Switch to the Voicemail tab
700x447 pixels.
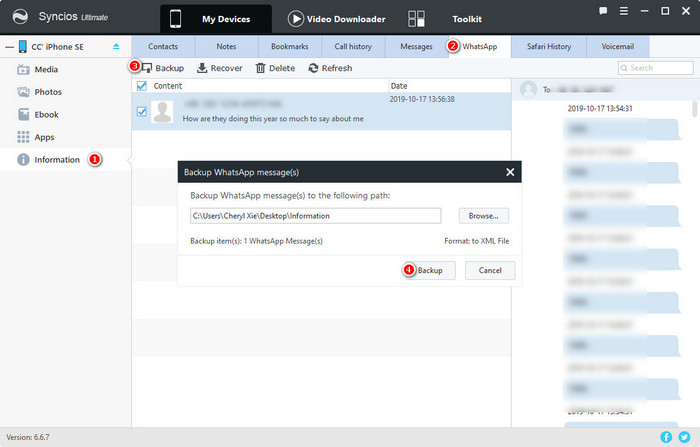coord(618,46)
